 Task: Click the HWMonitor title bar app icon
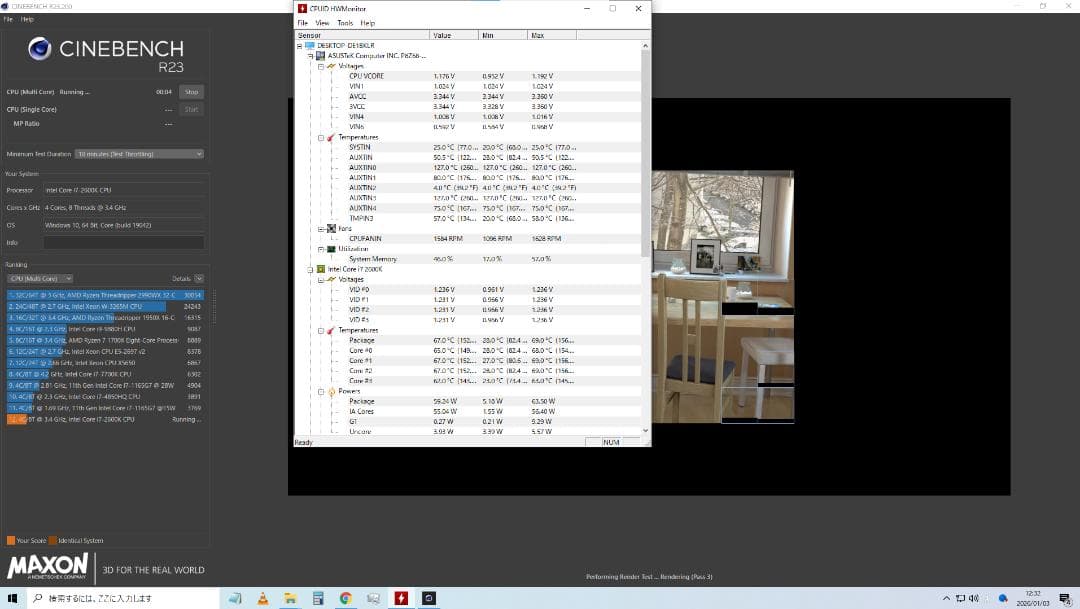point(302,8)
